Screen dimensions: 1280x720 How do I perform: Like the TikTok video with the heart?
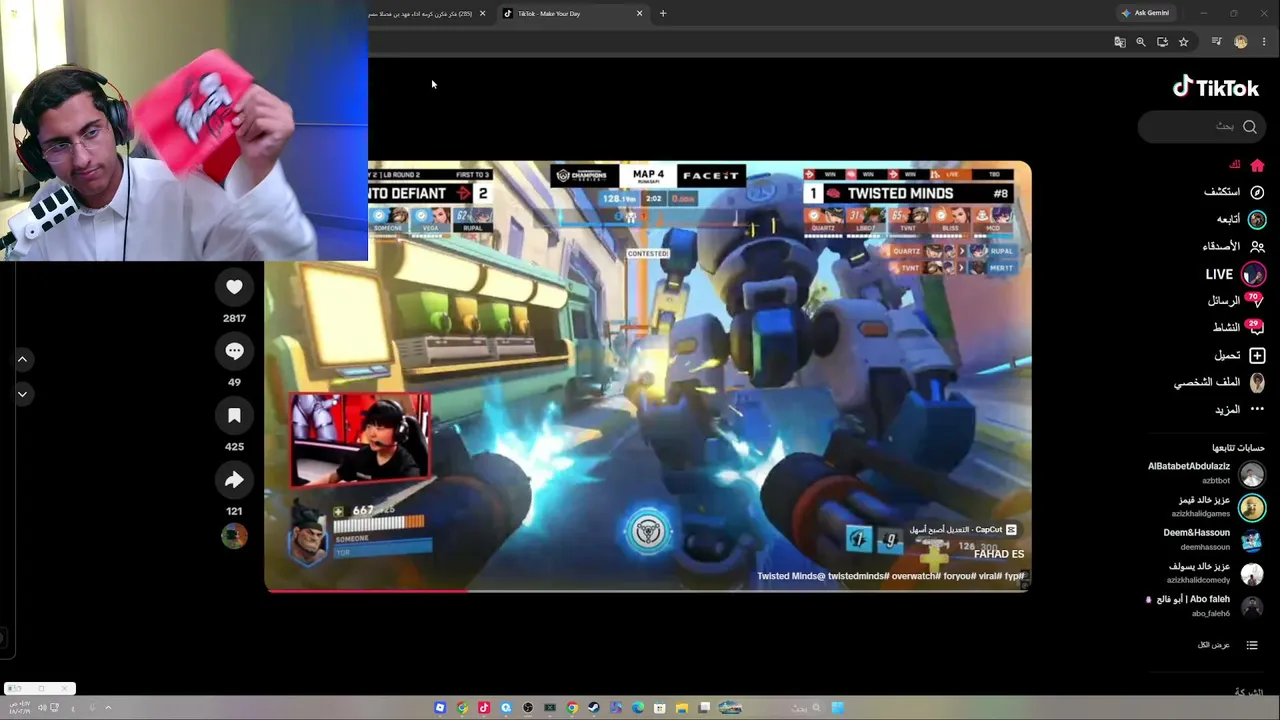[234, 287]
